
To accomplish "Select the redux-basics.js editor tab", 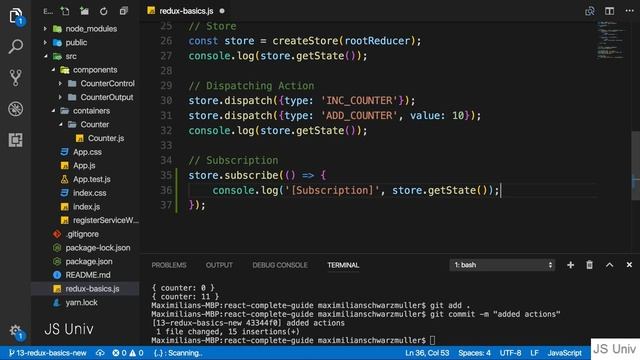I will tap(186, 11).
